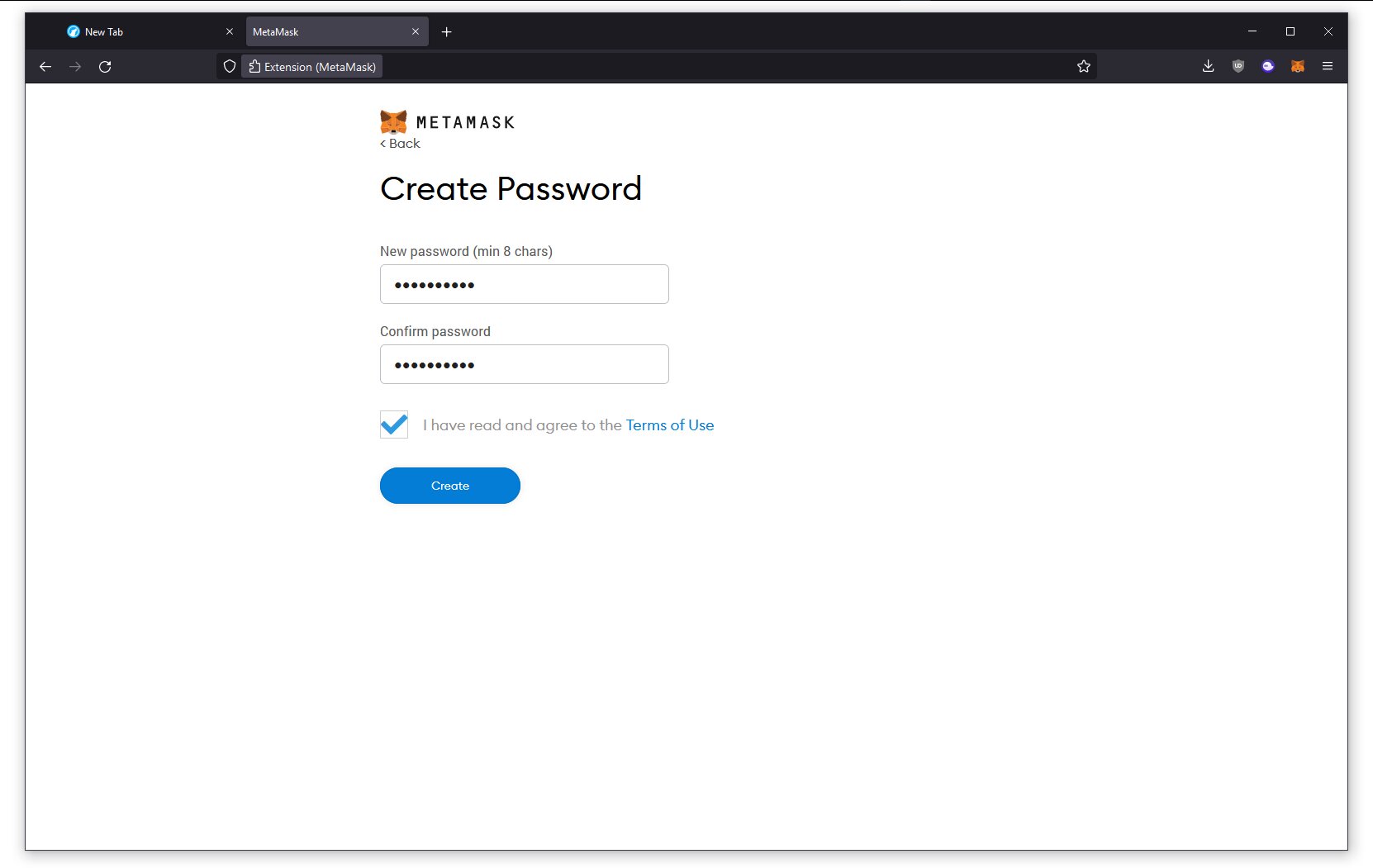
Task: Reload the page with refresh icon
Action: [x=105, y=66]
